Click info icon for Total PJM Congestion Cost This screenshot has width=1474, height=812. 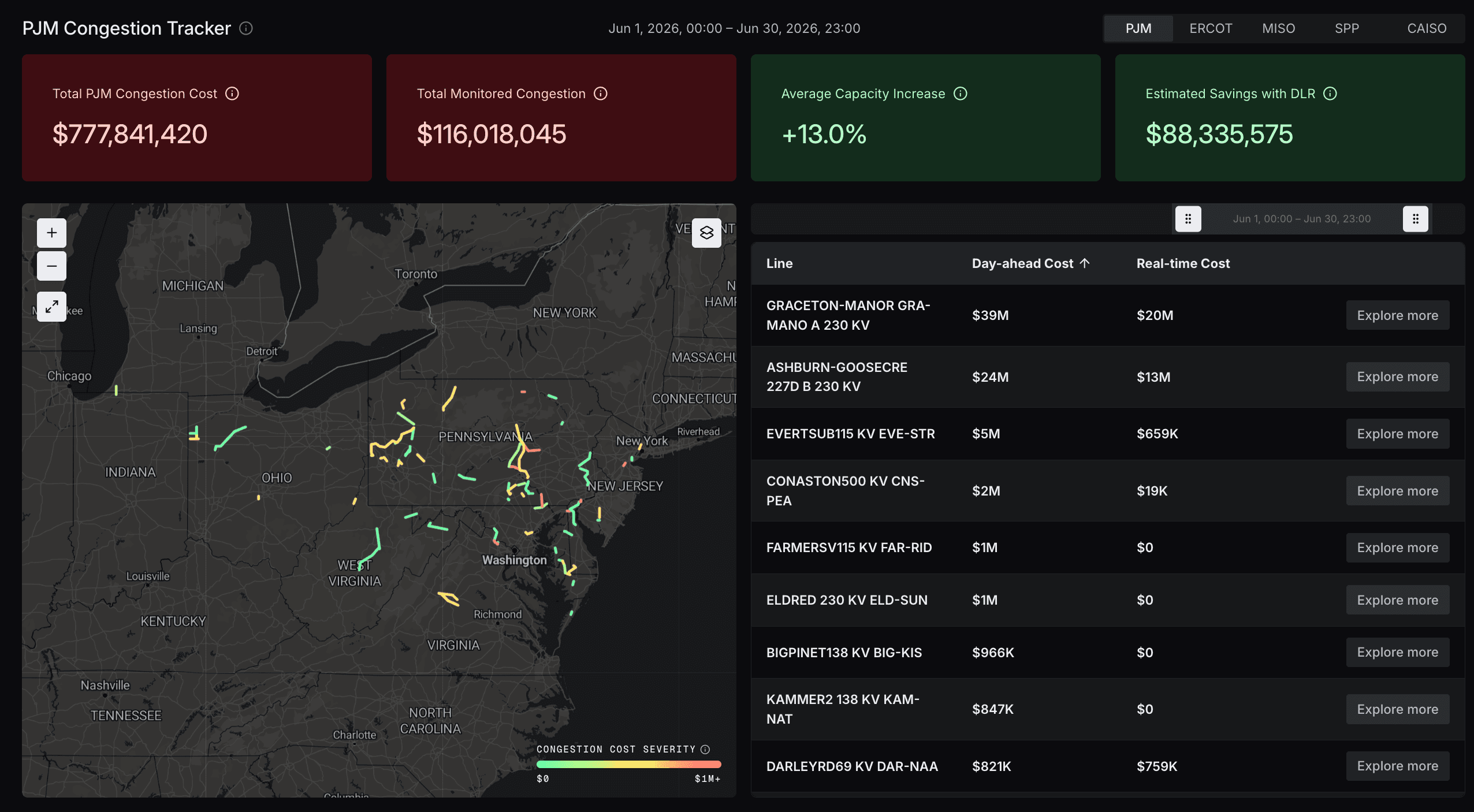(x=232, y=94)
